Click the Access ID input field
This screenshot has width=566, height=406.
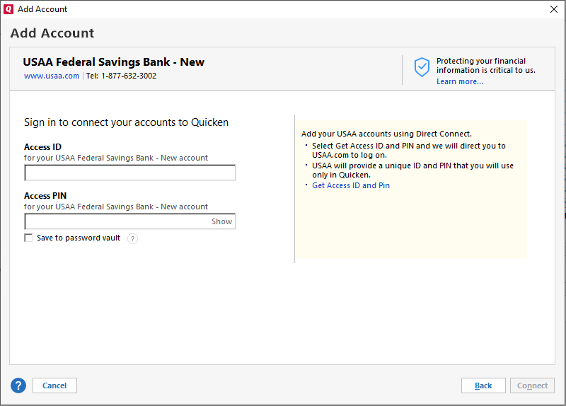tap(130, 173)
